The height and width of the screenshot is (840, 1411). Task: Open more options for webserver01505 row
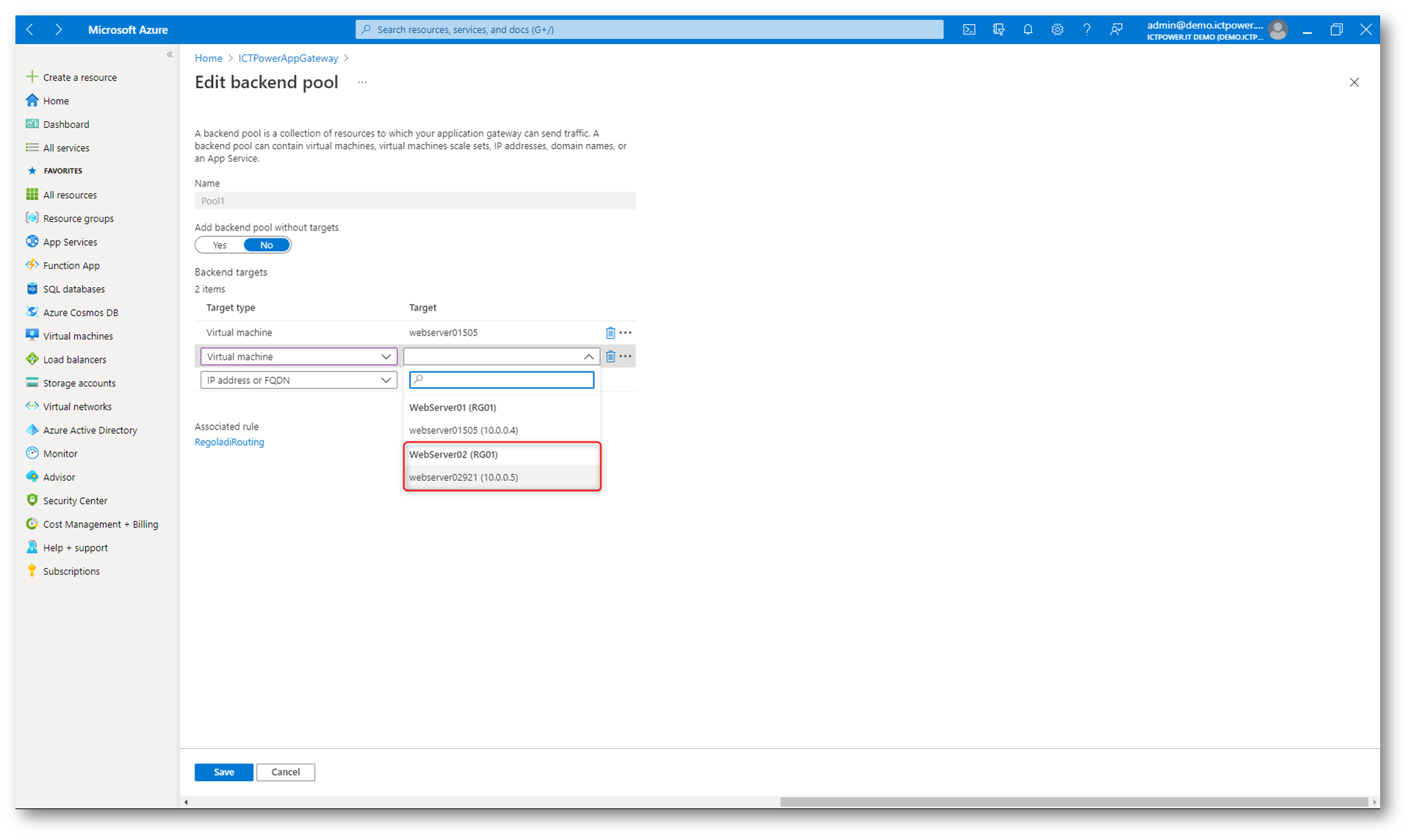[x=626, y=333]
